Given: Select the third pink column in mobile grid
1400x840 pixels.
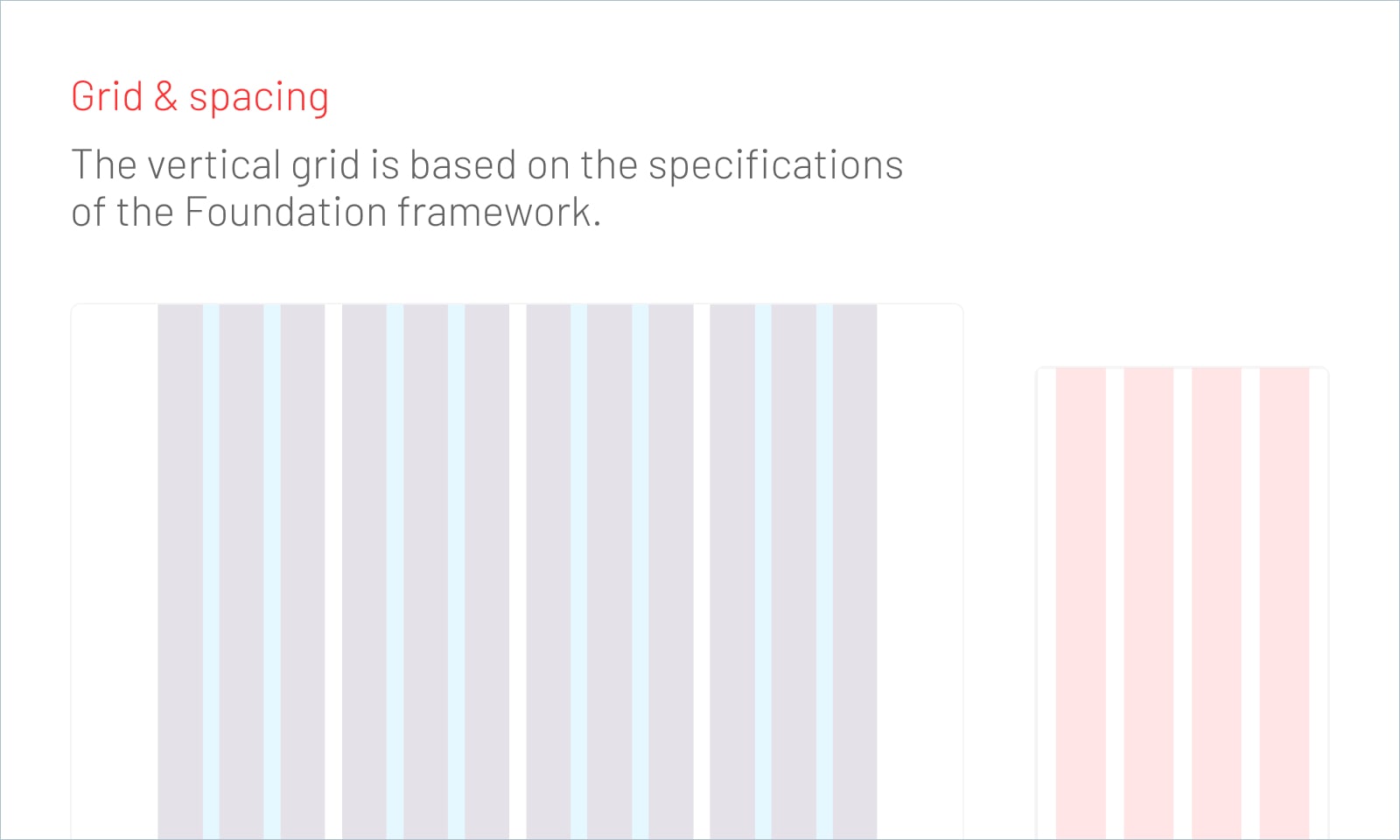Looking at the screenshot, I should pos(1216,603).
